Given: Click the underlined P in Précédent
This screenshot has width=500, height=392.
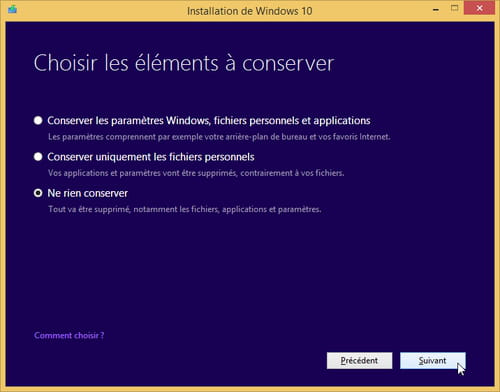Looking at the screenshot, I should pyautogui.click(x=343, y=361).
